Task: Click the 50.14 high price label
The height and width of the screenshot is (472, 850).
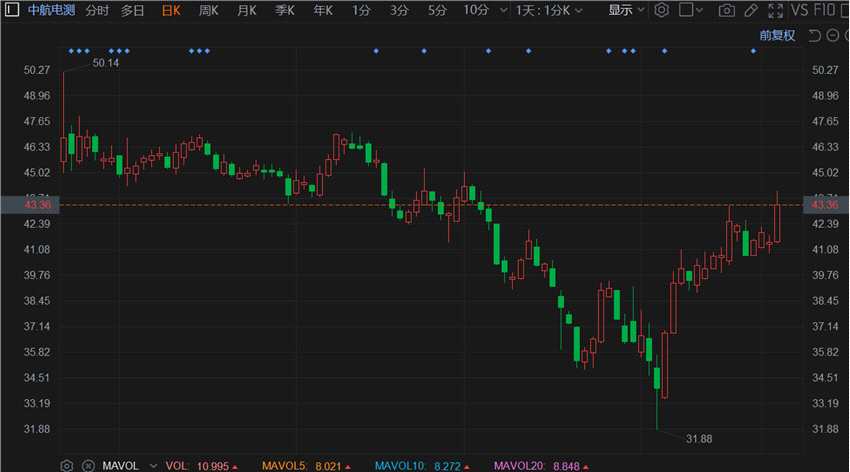Action: [106, 63]
